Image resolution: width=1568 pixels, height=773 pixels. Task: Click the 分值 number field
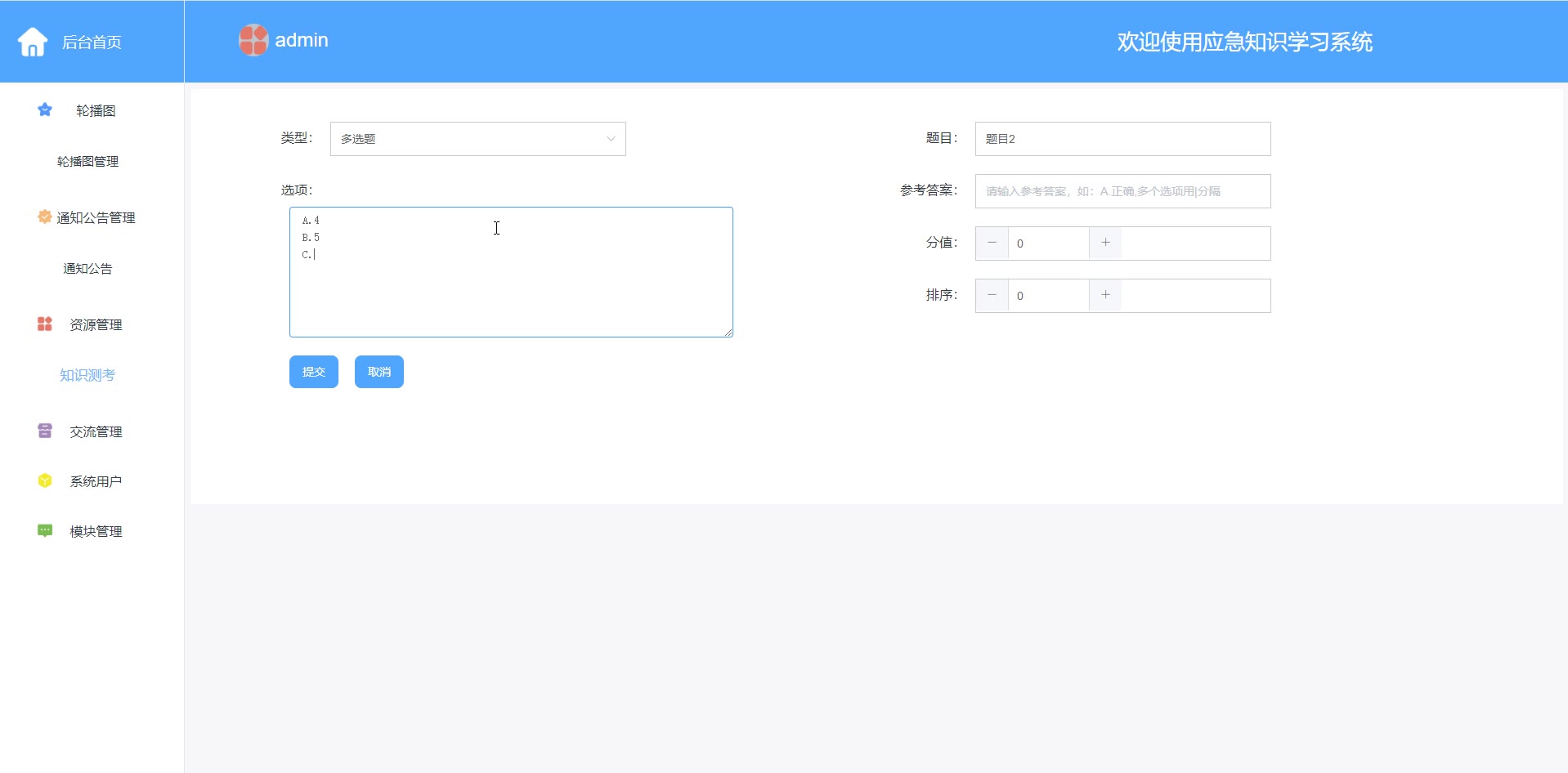(x=1049, y=244)
